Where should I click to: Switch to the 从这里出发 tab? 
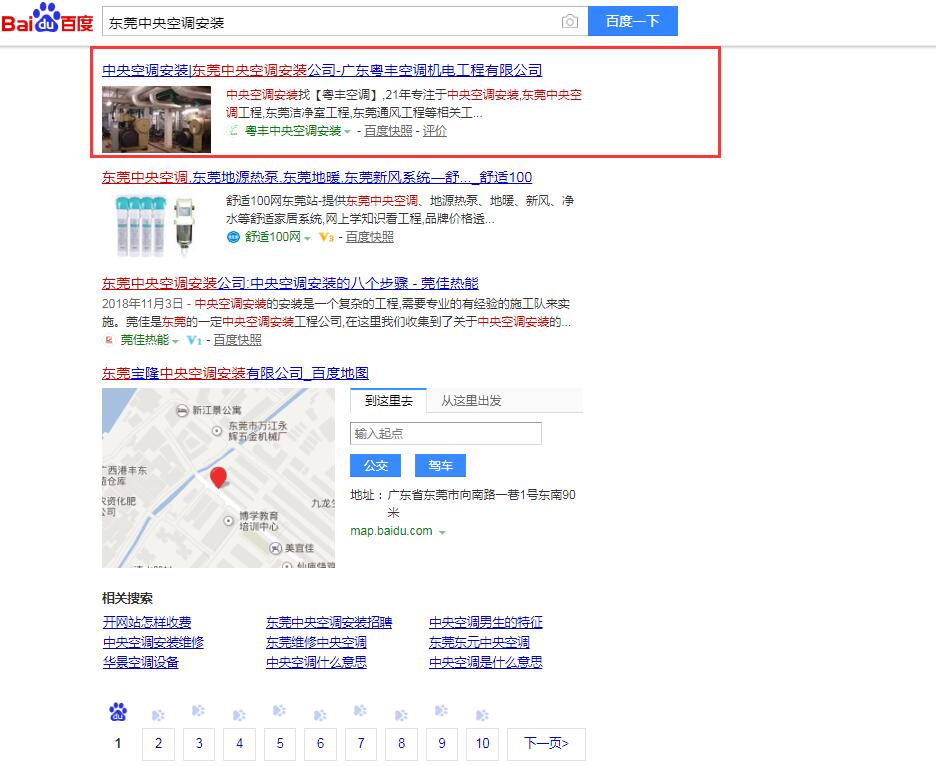coord(472,400)
